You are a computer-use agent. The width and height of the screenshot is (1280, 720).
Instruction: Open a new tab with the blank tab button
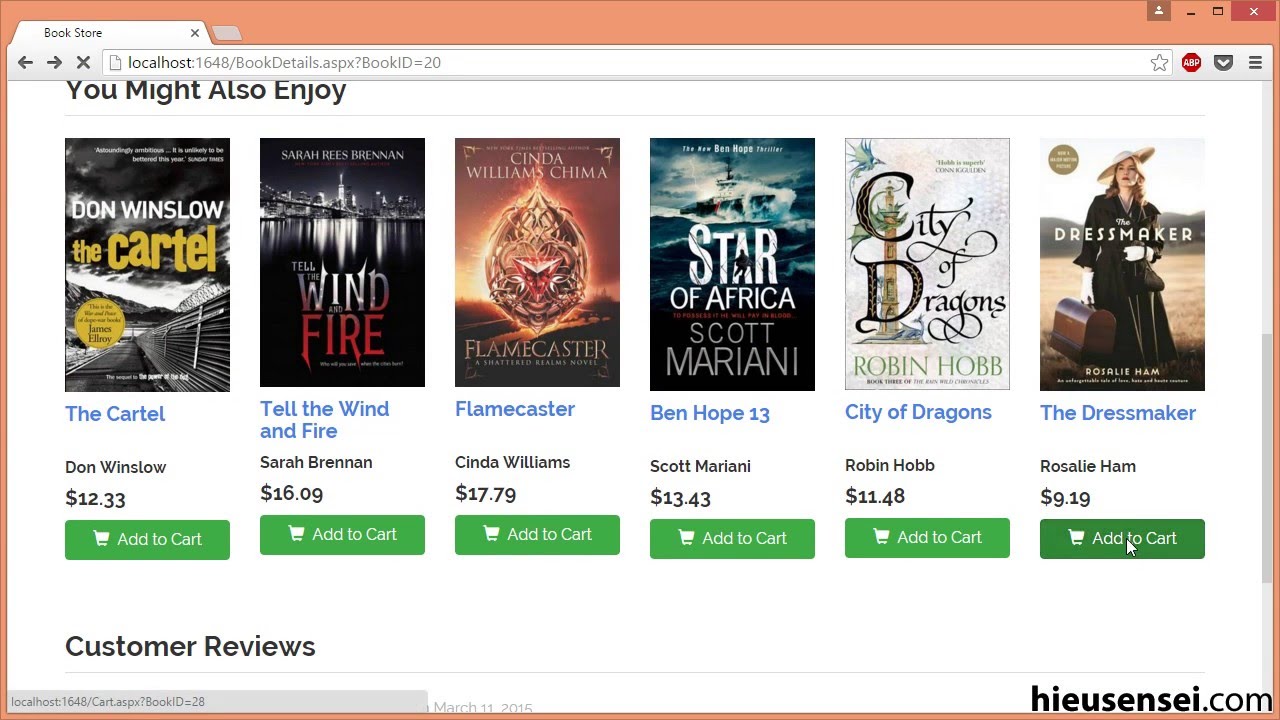point(227,34)
